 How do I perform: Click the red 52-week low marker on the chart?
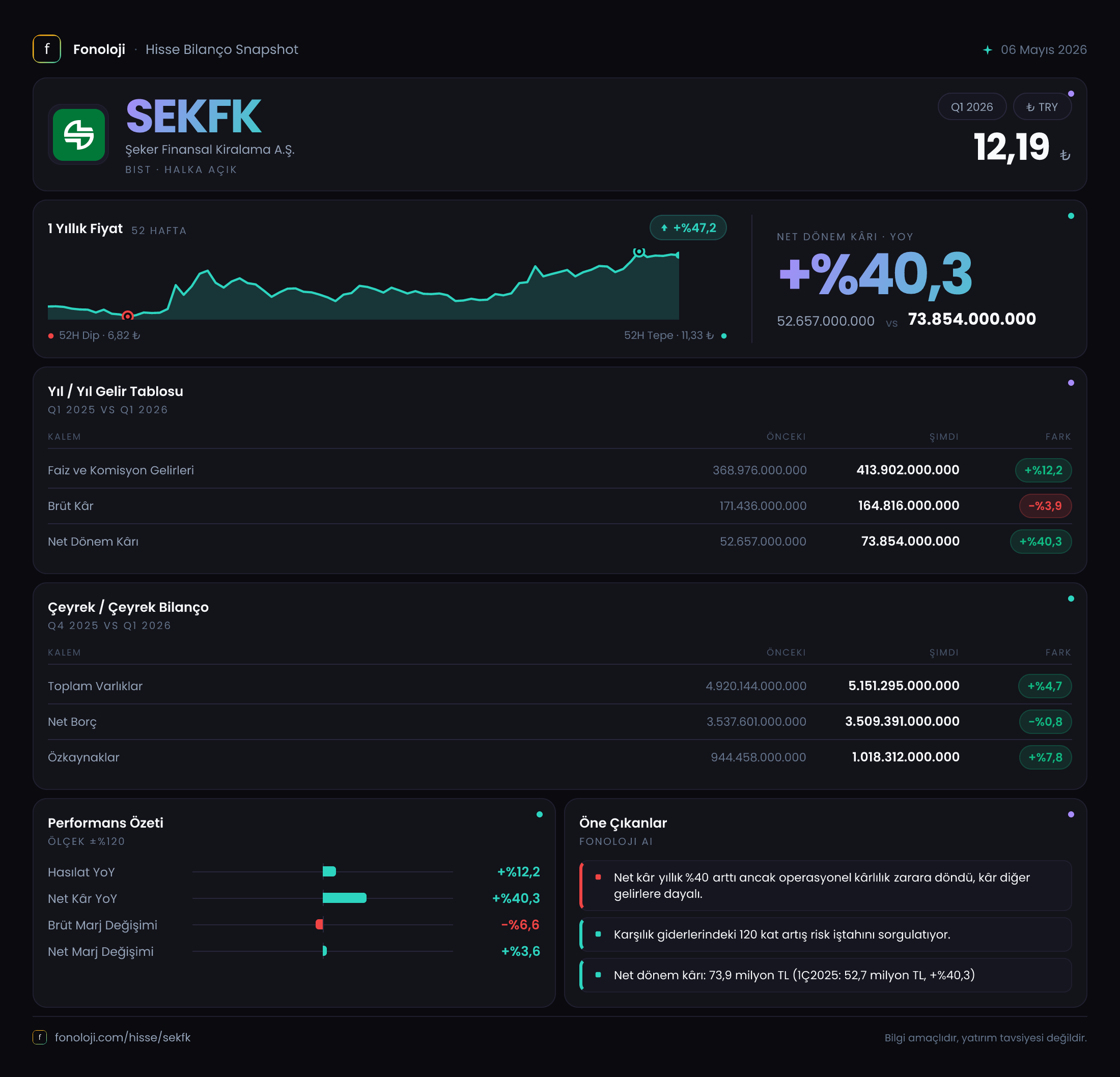pos(127,316)
